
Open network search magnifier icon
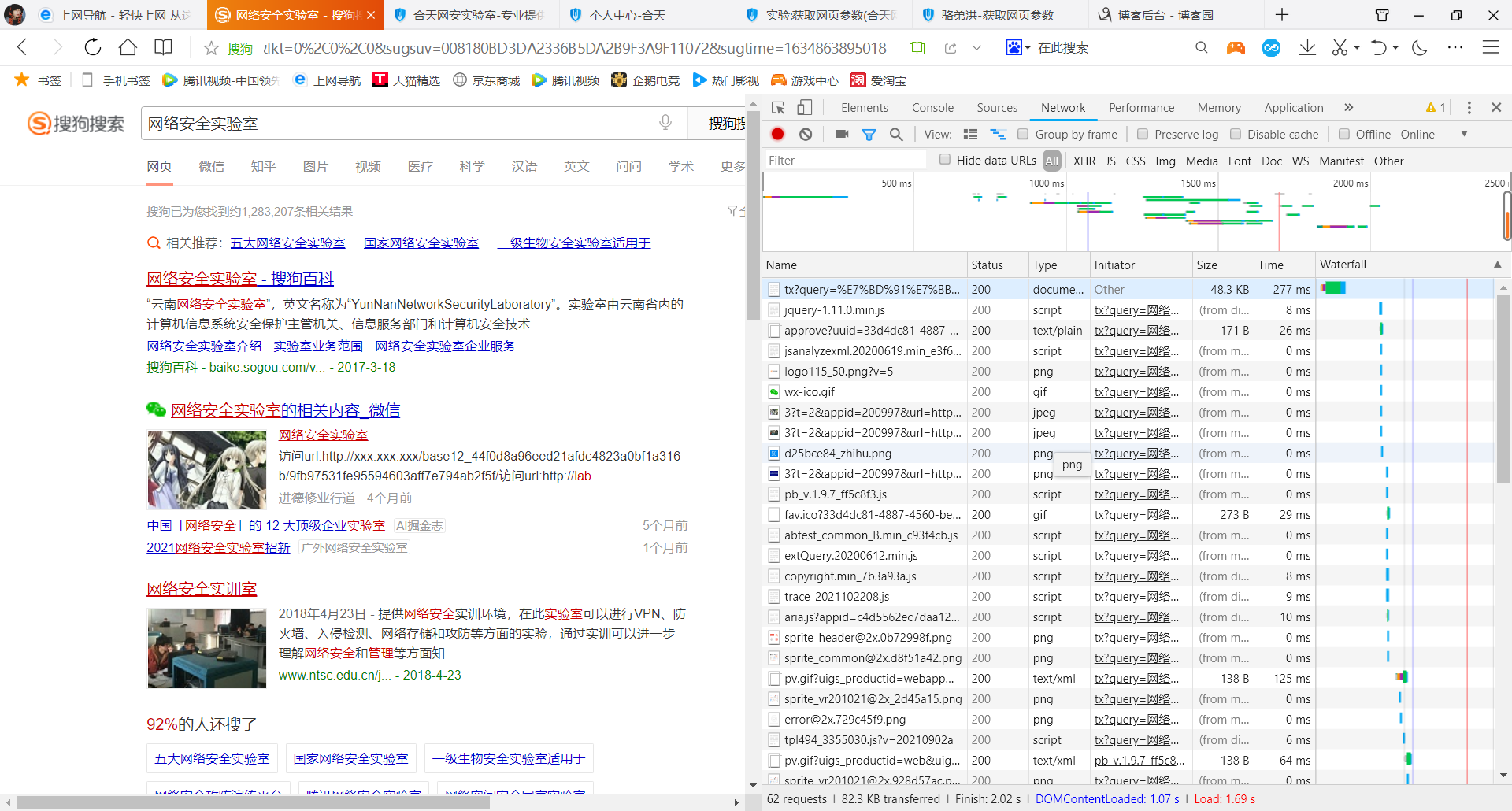point(896,135)
